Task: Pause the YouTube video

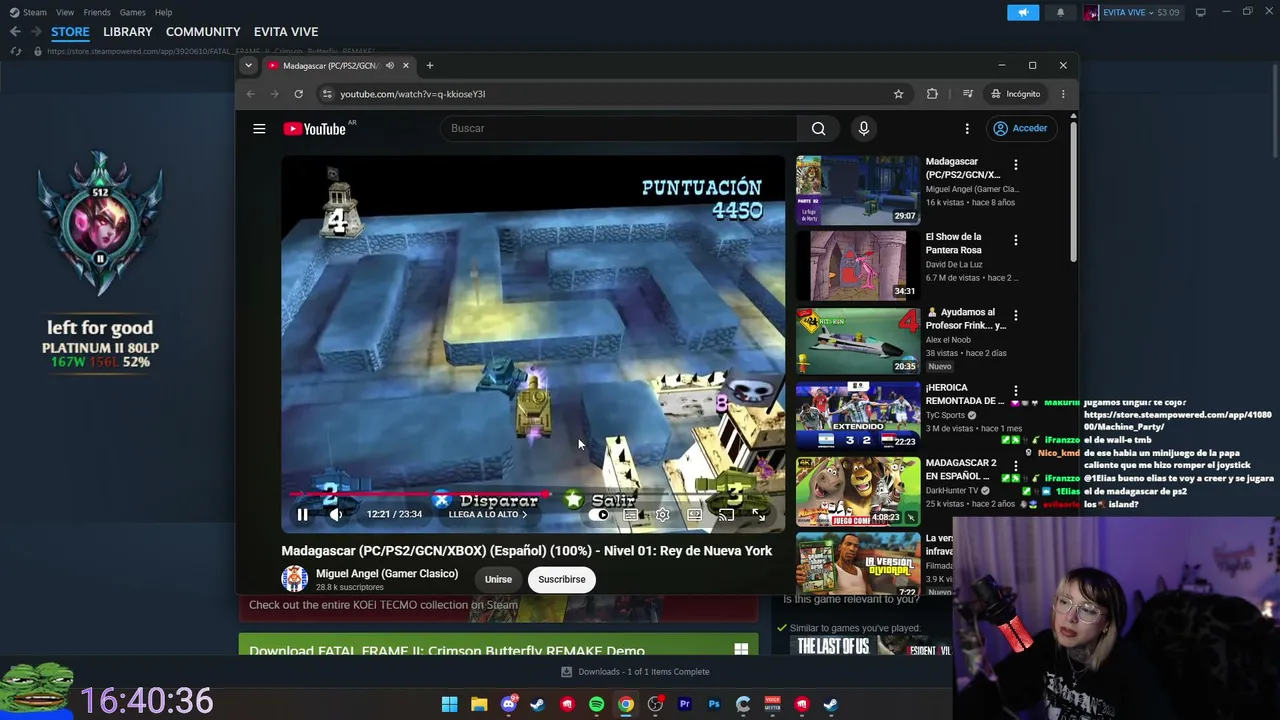Action: (x=302, y=515)
